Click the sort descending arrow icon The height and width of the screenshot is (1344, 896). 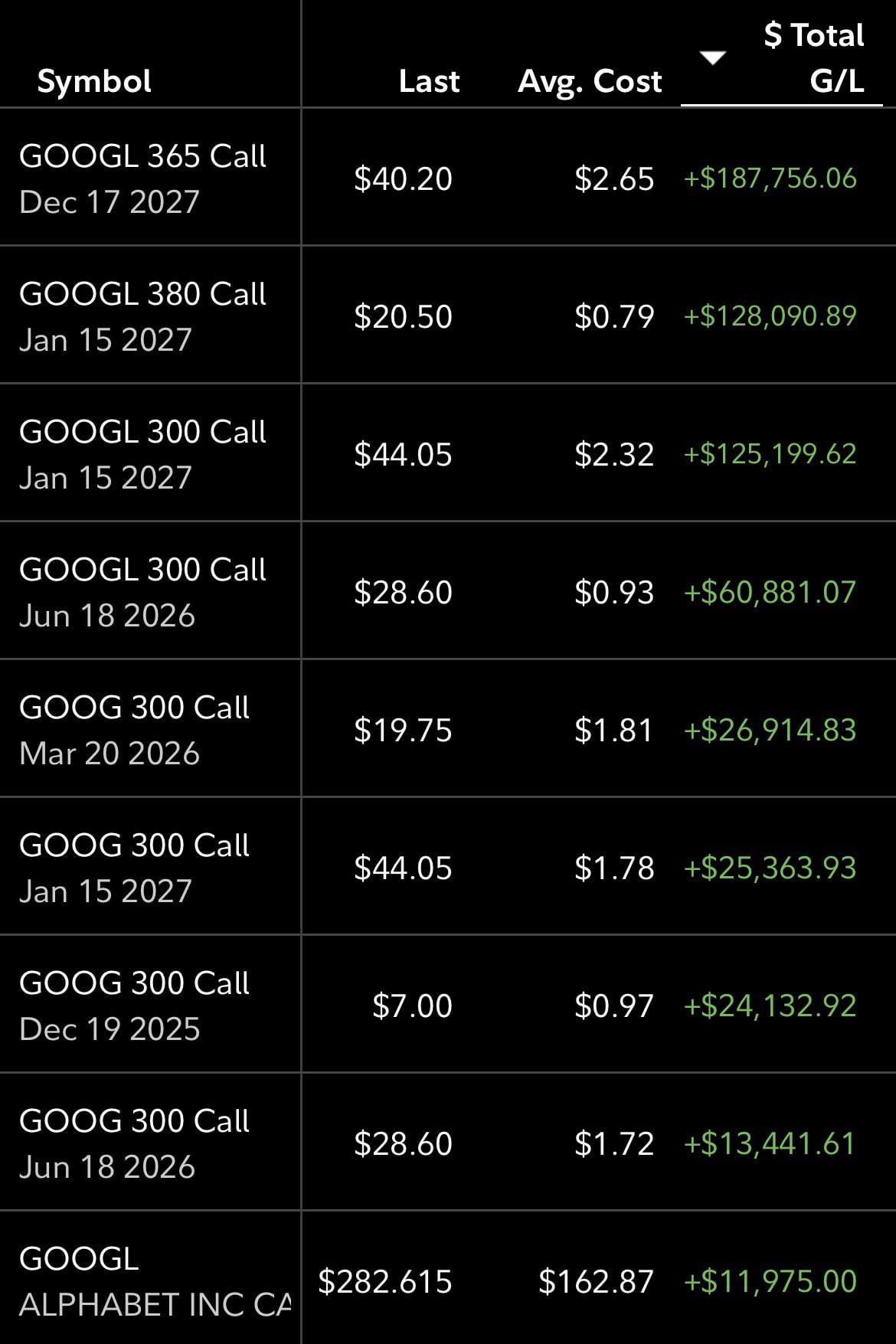pos(713,58)
